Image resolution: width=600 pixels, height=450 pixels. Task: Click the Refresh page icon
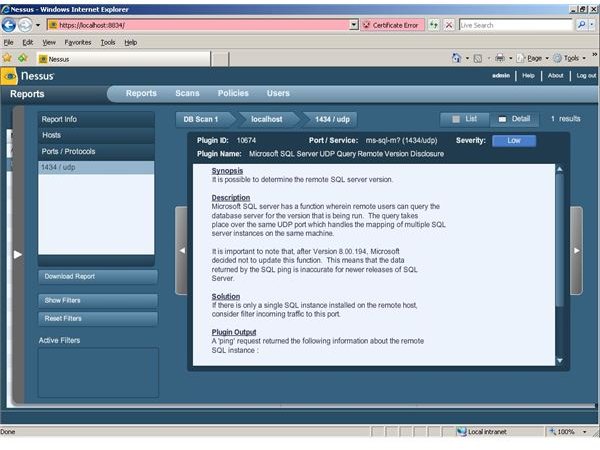[433, 25]
